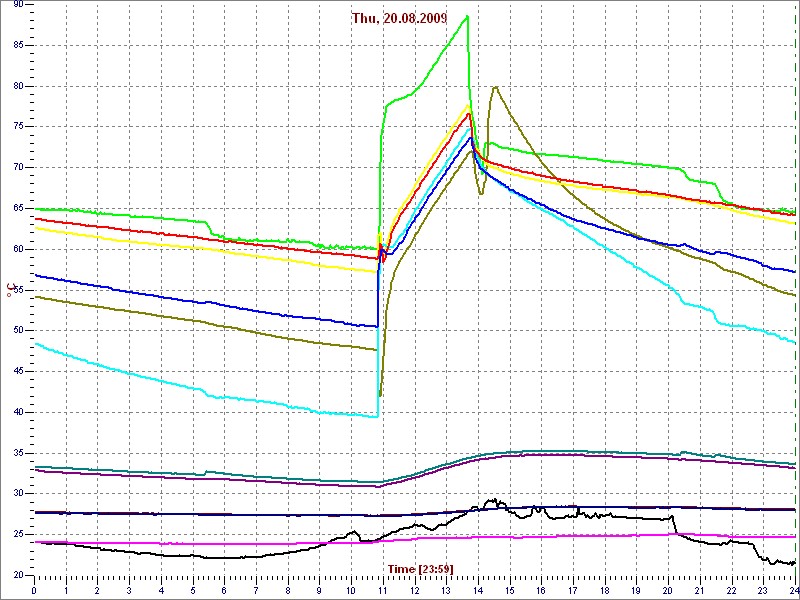Click hour 17 on the time axis
800x600 pixels.
coord(573,590)
